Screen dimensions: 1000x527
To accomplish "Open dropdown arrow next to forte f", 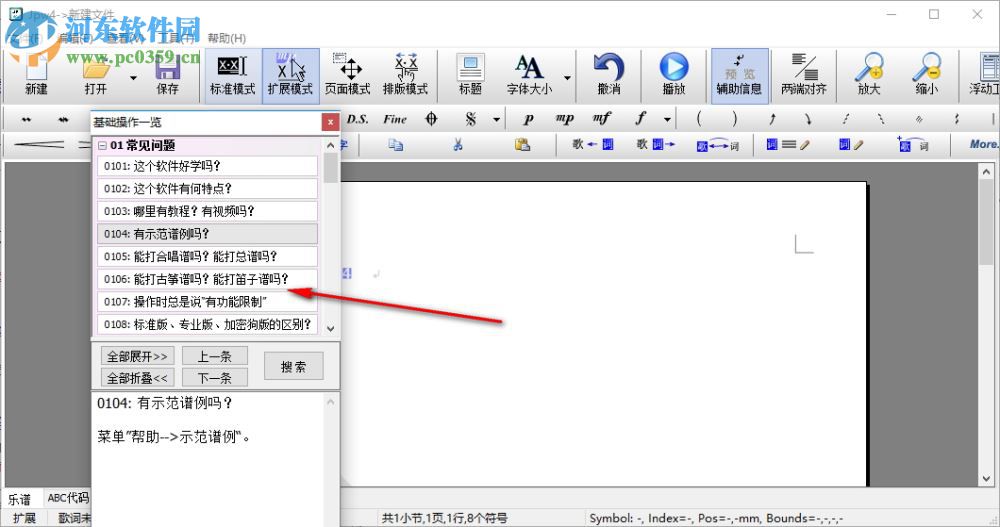I will click(x=667, y=119).
